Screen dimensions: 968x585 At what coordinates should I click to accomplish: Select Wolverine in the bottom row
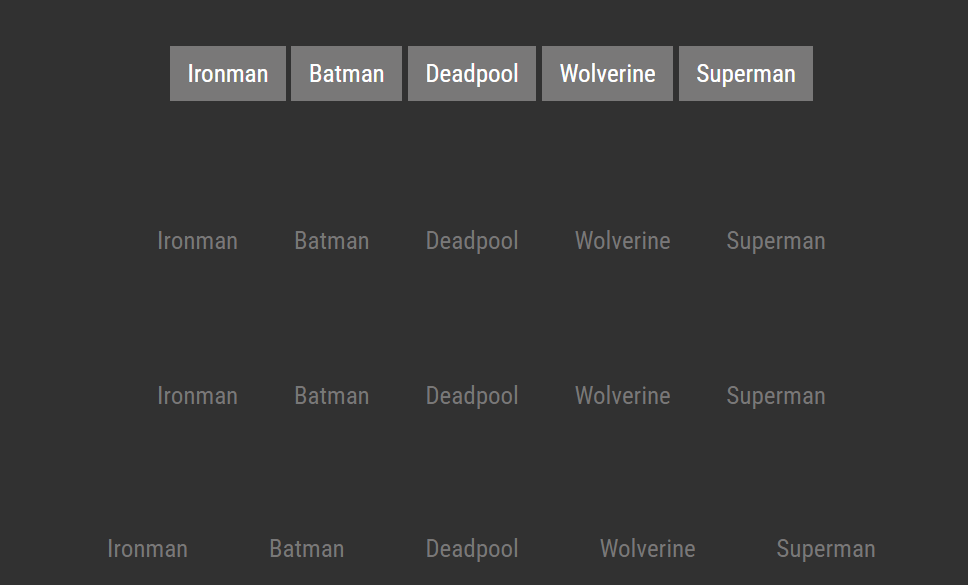pos(647,548)
